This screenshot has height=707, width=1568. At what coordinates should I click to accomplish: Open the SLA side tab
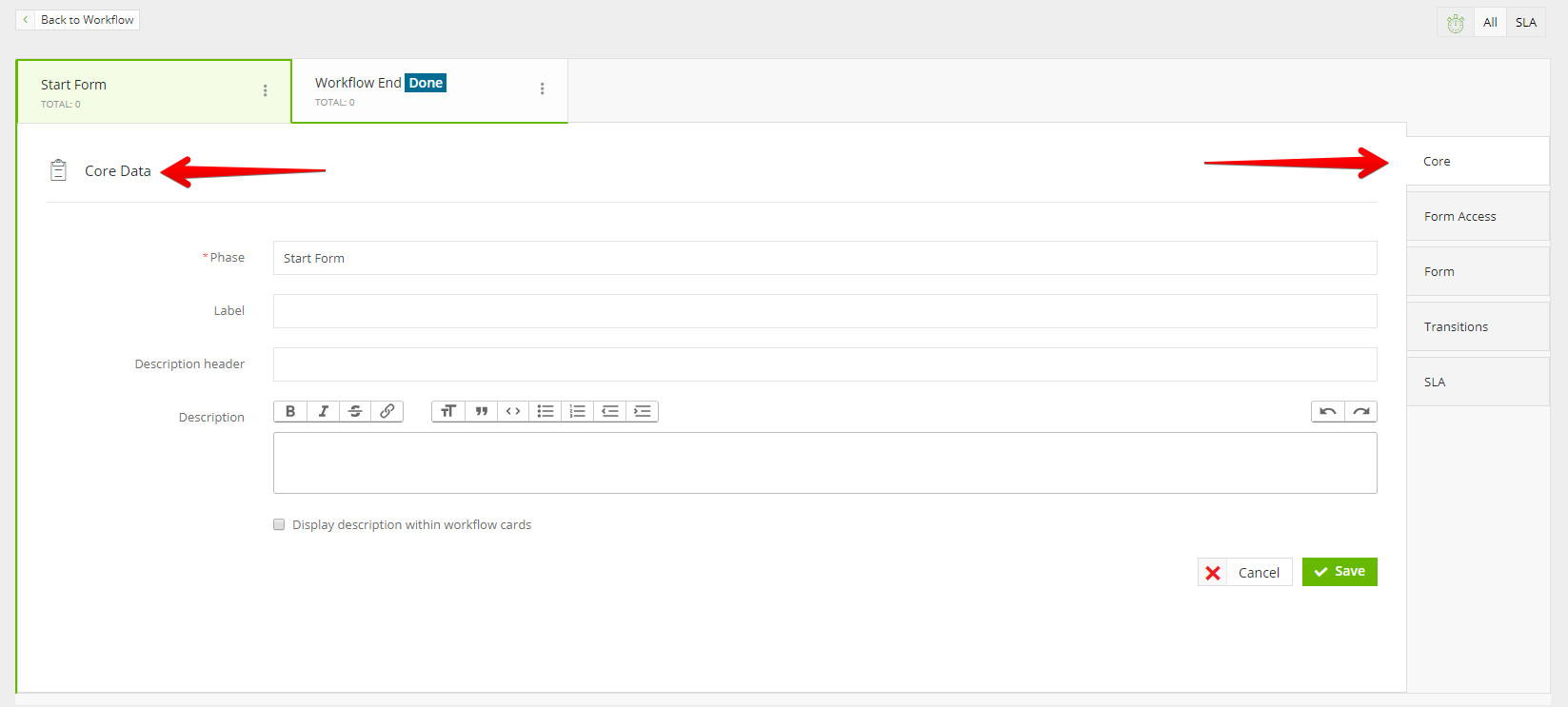tap(1478, 382)
